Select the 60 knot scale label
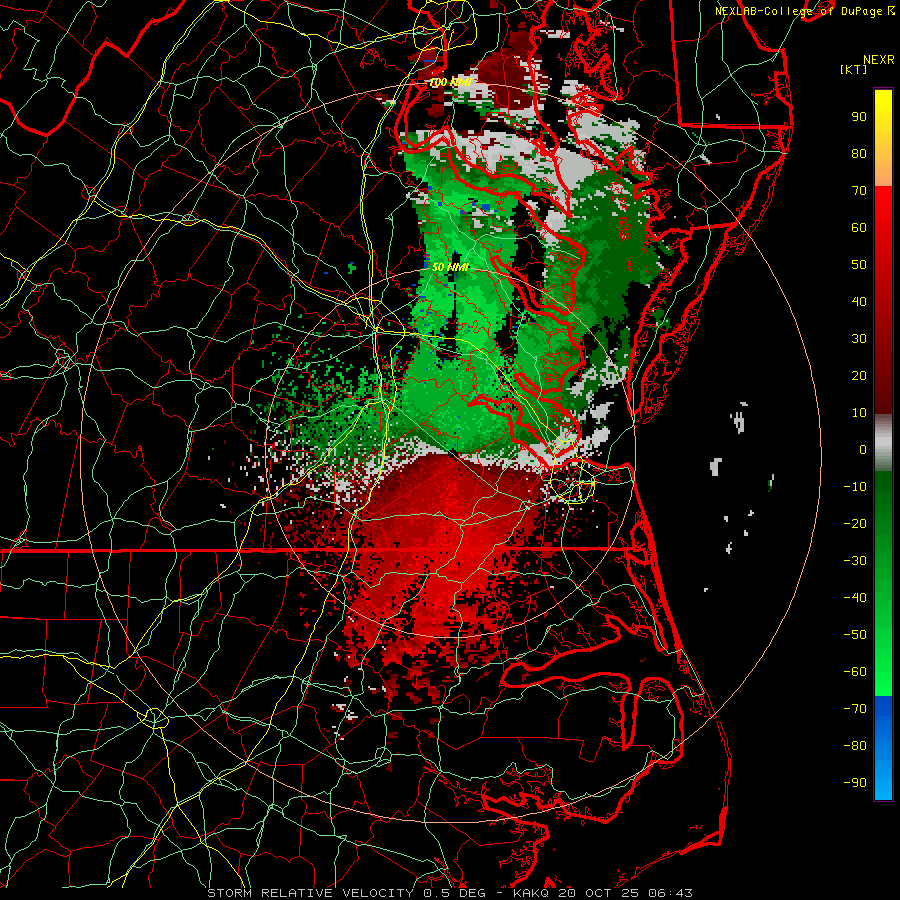Screen dimensions: 900x900 tap(859, 227)
